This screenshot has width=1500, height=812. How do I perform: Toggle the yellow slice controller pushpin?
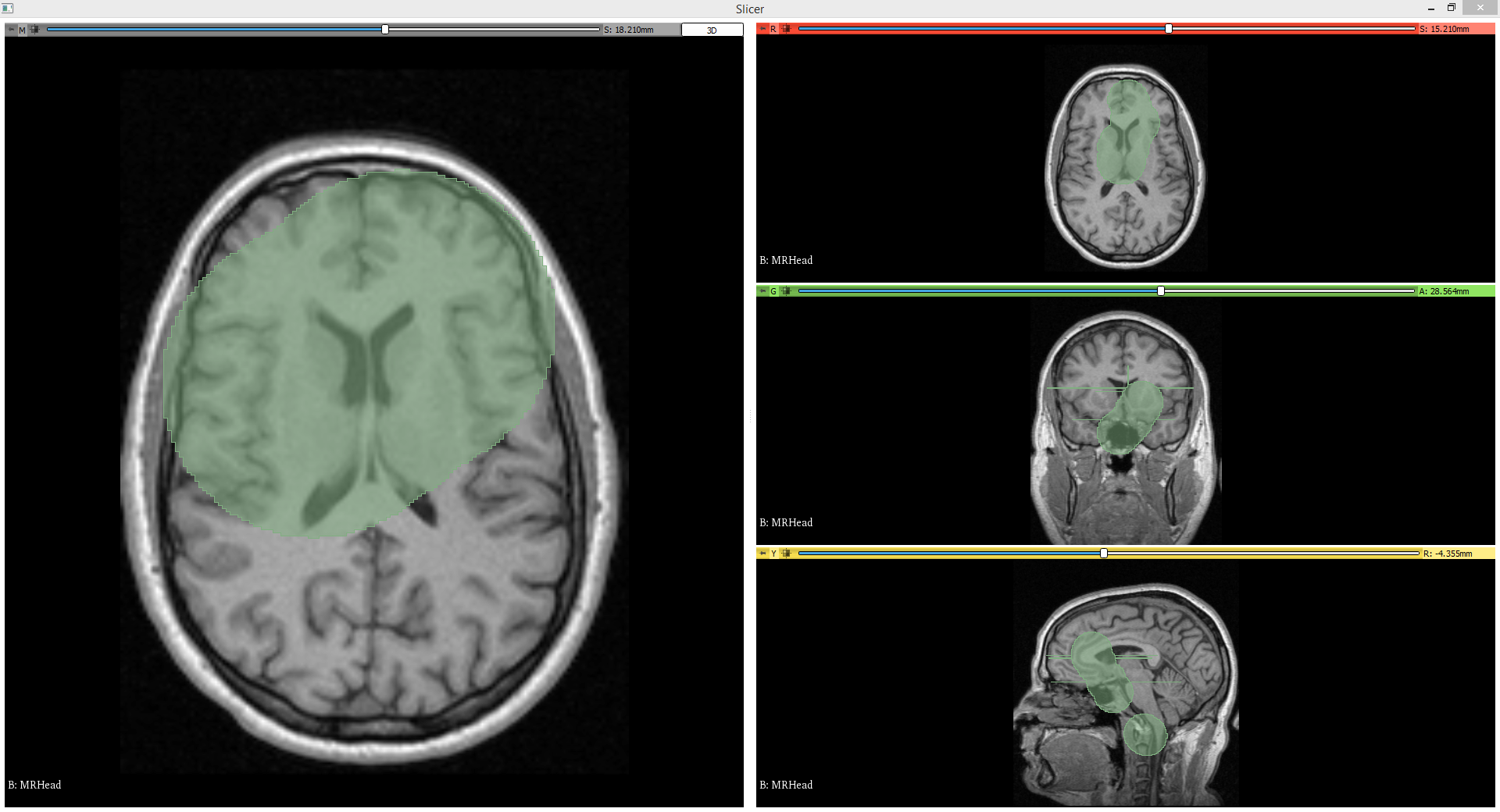[763, 553]
